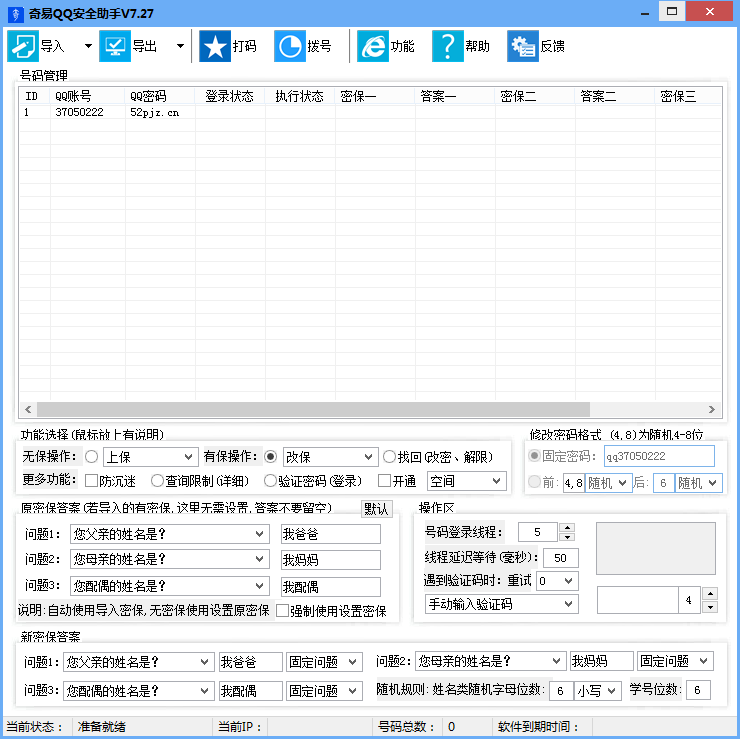Click the 登录状态 column header
Image resolution: width=740 pixels, height=739 pixels.
pos(229,97)
